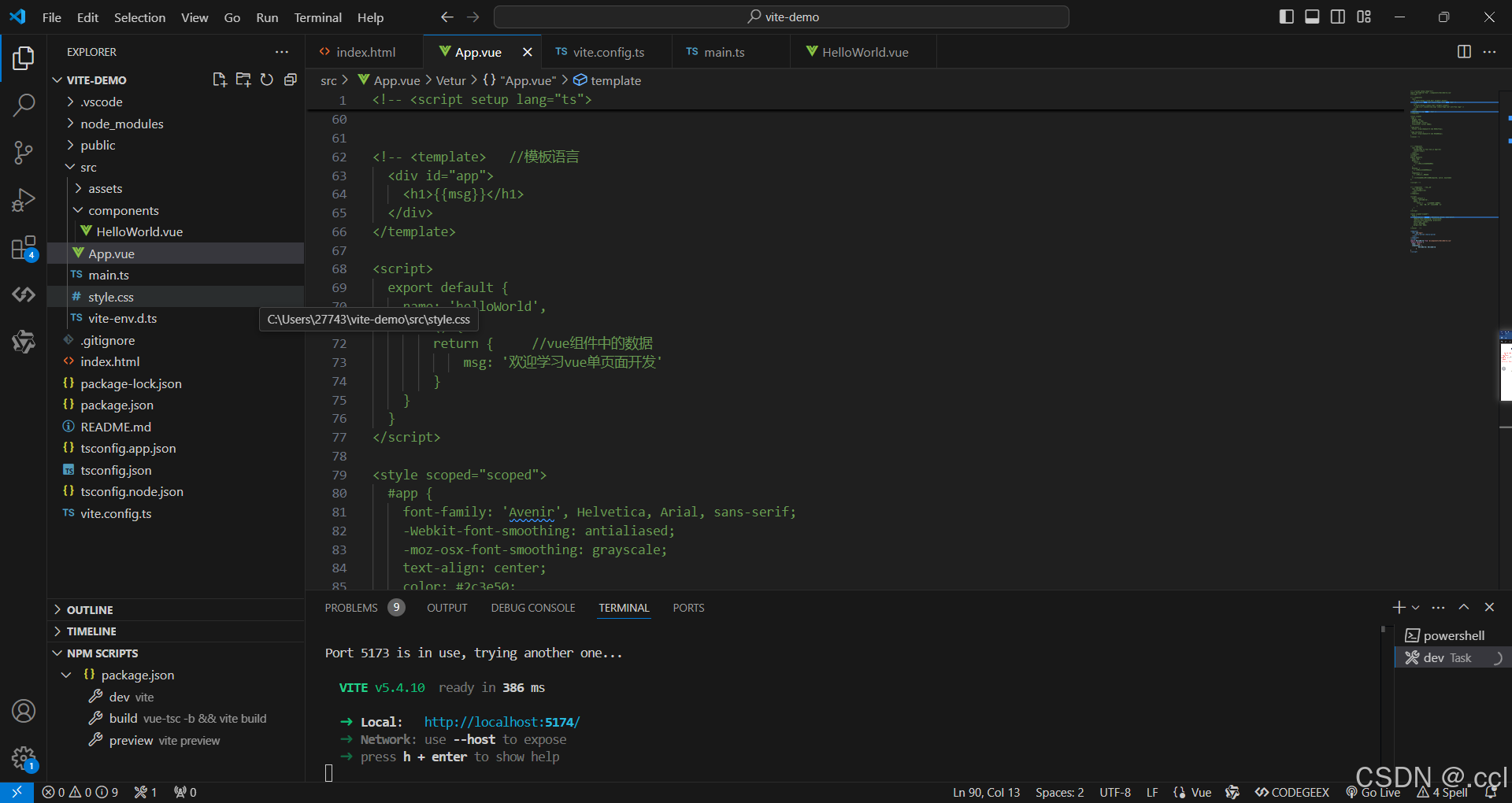The width and height of the screenshot is (1512, 803).
Task: Change file encoding UTF-8
Action: 1115,793
